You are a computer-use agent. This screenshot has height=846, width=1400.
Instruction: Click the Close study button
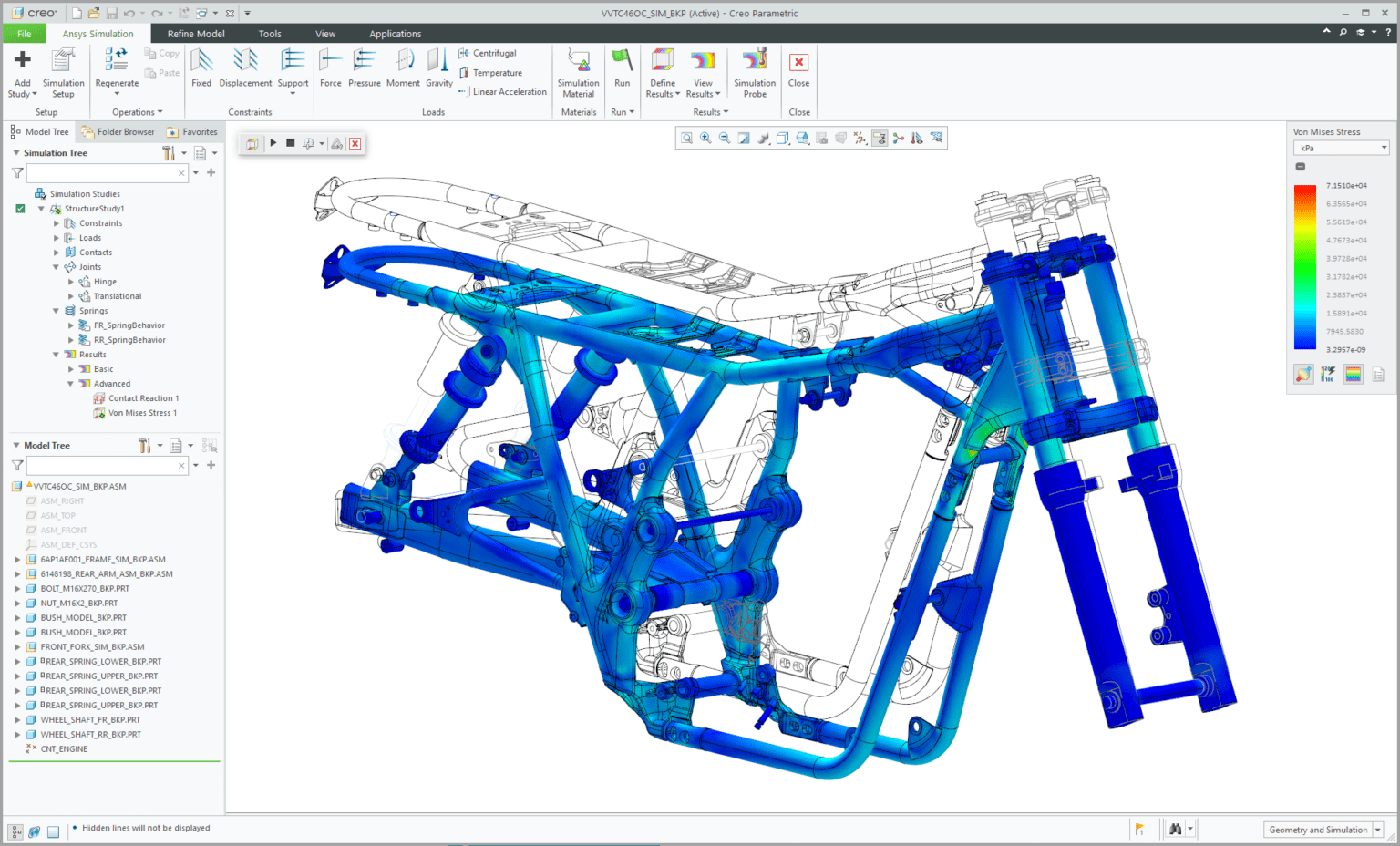click(798, 68)
